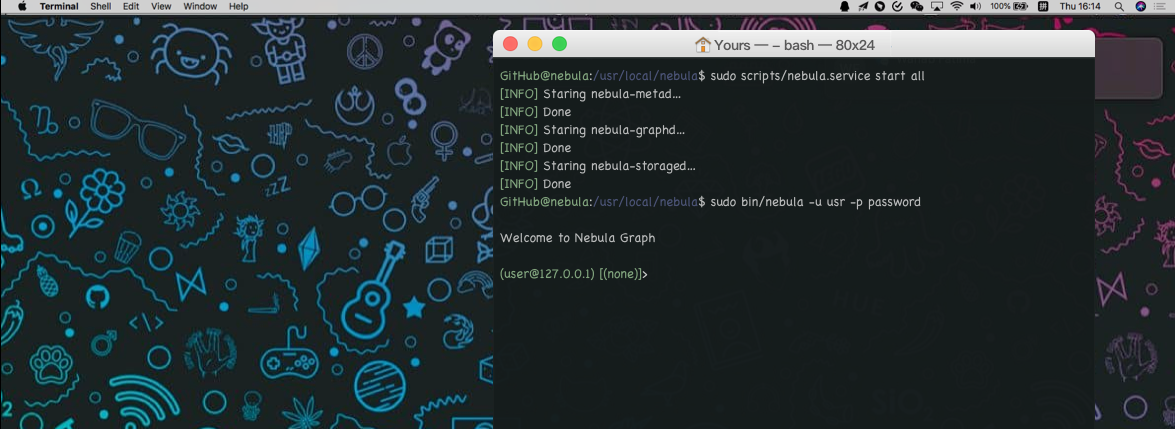The image size is (1175, 429).
Task: Open the Shell menu
Action: point(101,6)
